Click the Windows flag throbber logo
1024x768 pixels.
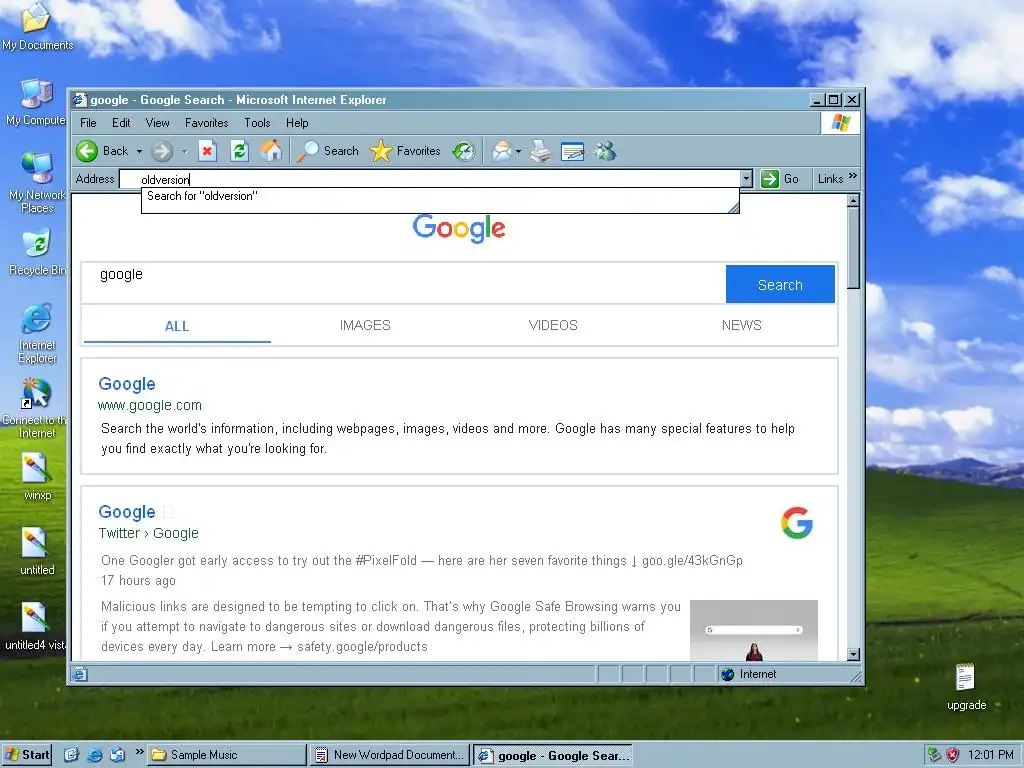[840, 123]
